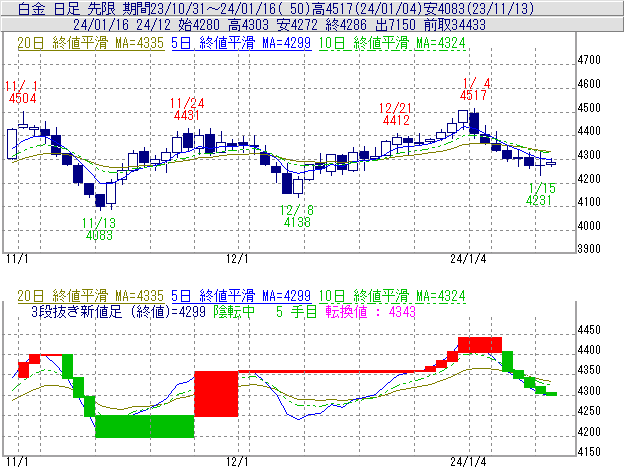Click the 4700 axis label on upper chart
The image size is (624, 475).
click(x=589, y=60)
